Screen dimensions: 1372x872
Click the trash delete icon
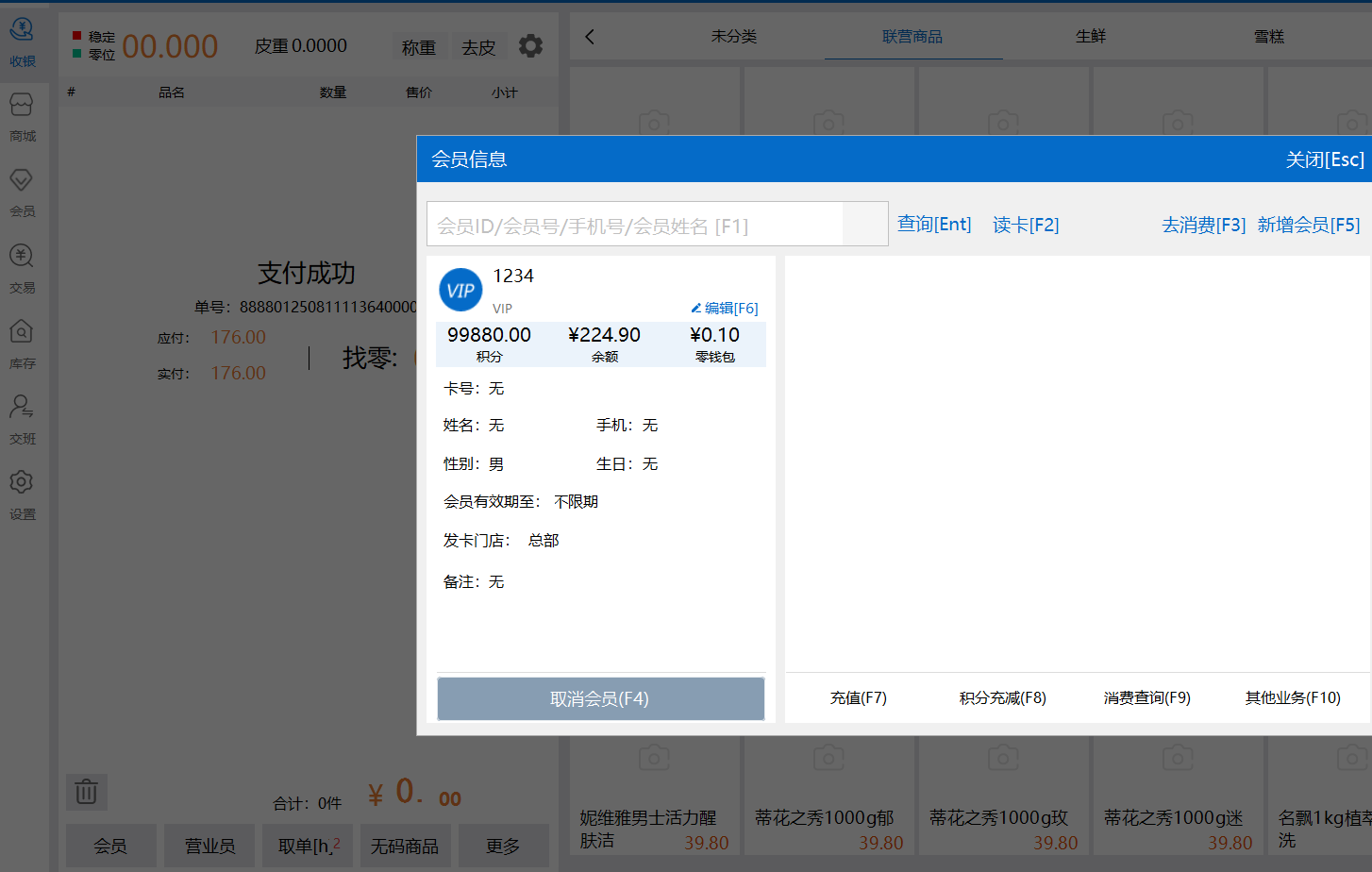[x=86, y=792]
